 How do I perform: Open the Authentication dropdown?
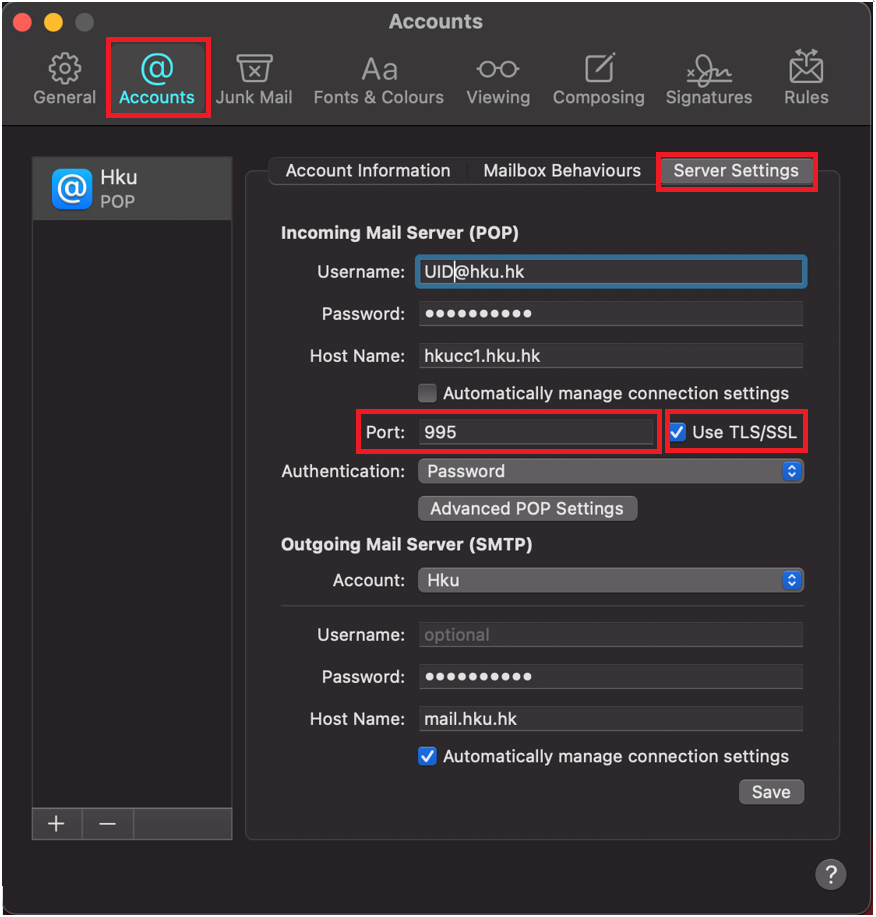[x=611, y=471]
